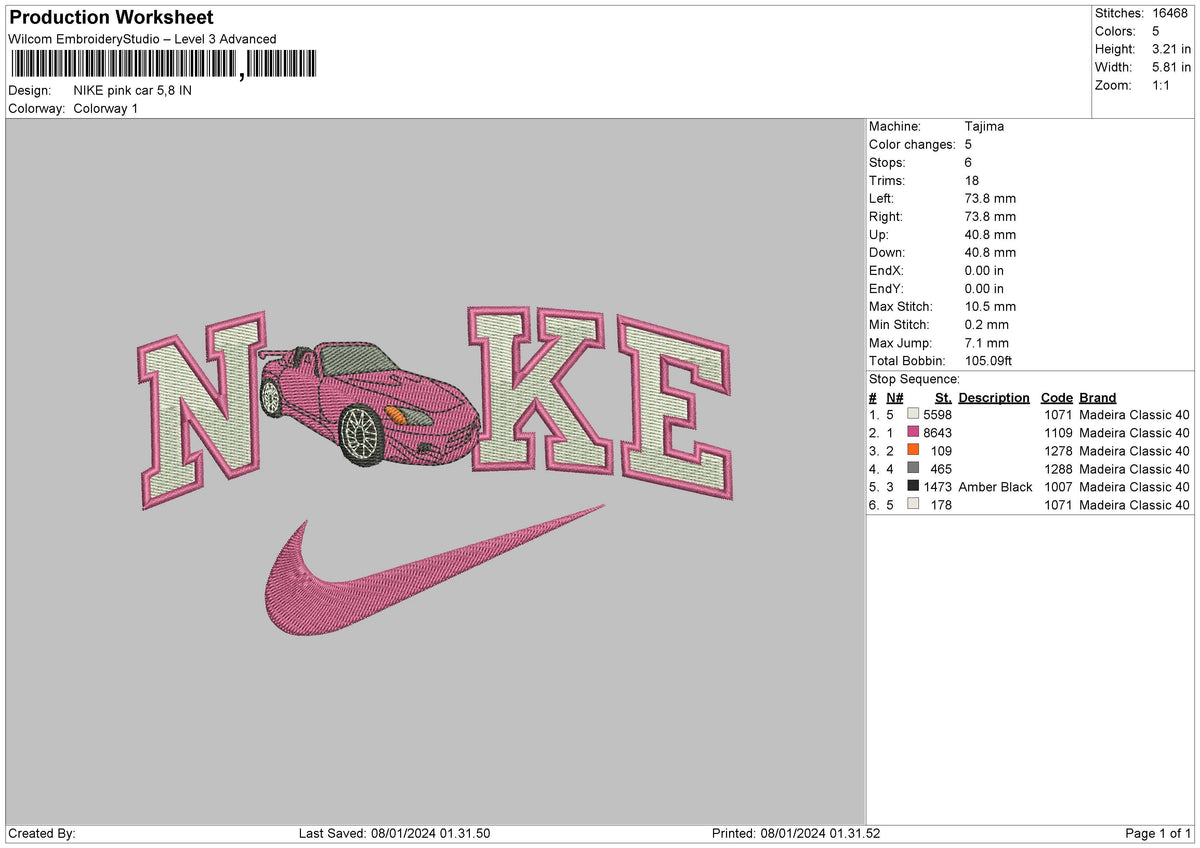Screen dimensions: 1200x848
Task: Click the Code column header
Action: 1056,397
